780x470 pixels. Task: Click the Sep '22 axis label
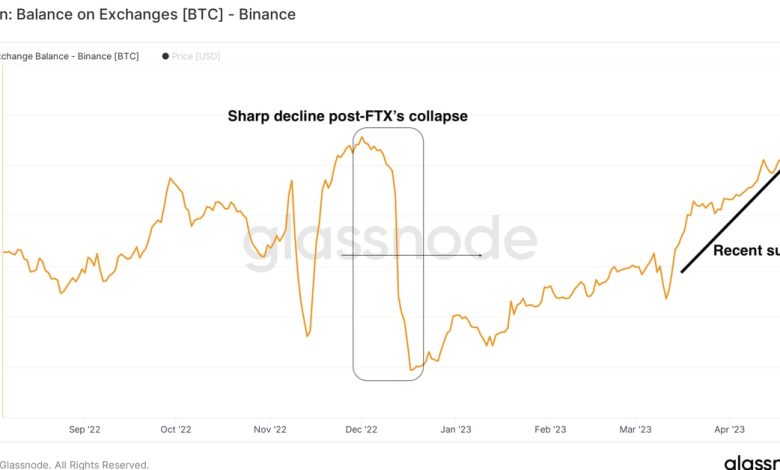coord(84,429)
